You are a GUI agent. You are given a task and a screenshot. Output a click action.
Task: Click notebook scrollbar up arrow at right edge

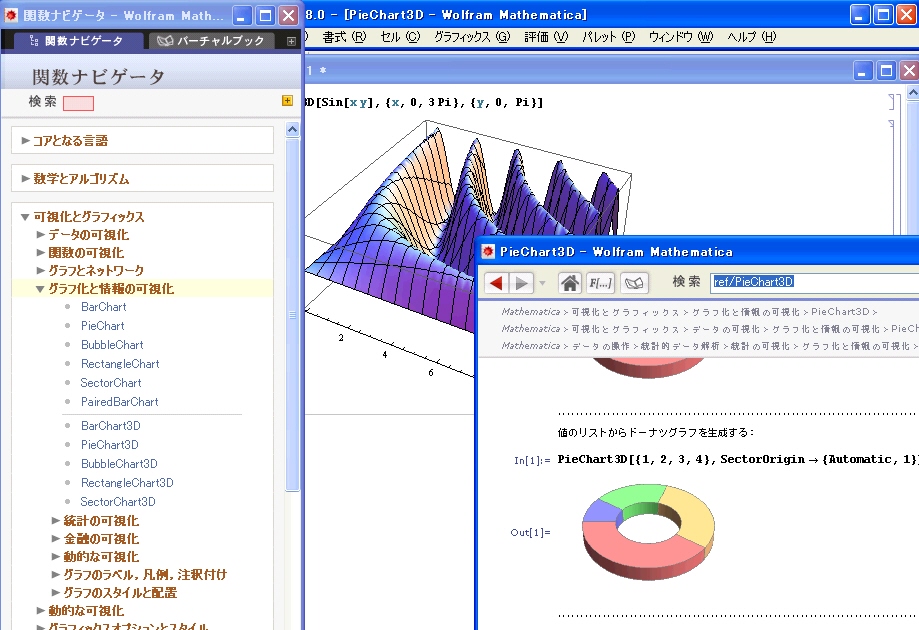click(x=913, y=93)
